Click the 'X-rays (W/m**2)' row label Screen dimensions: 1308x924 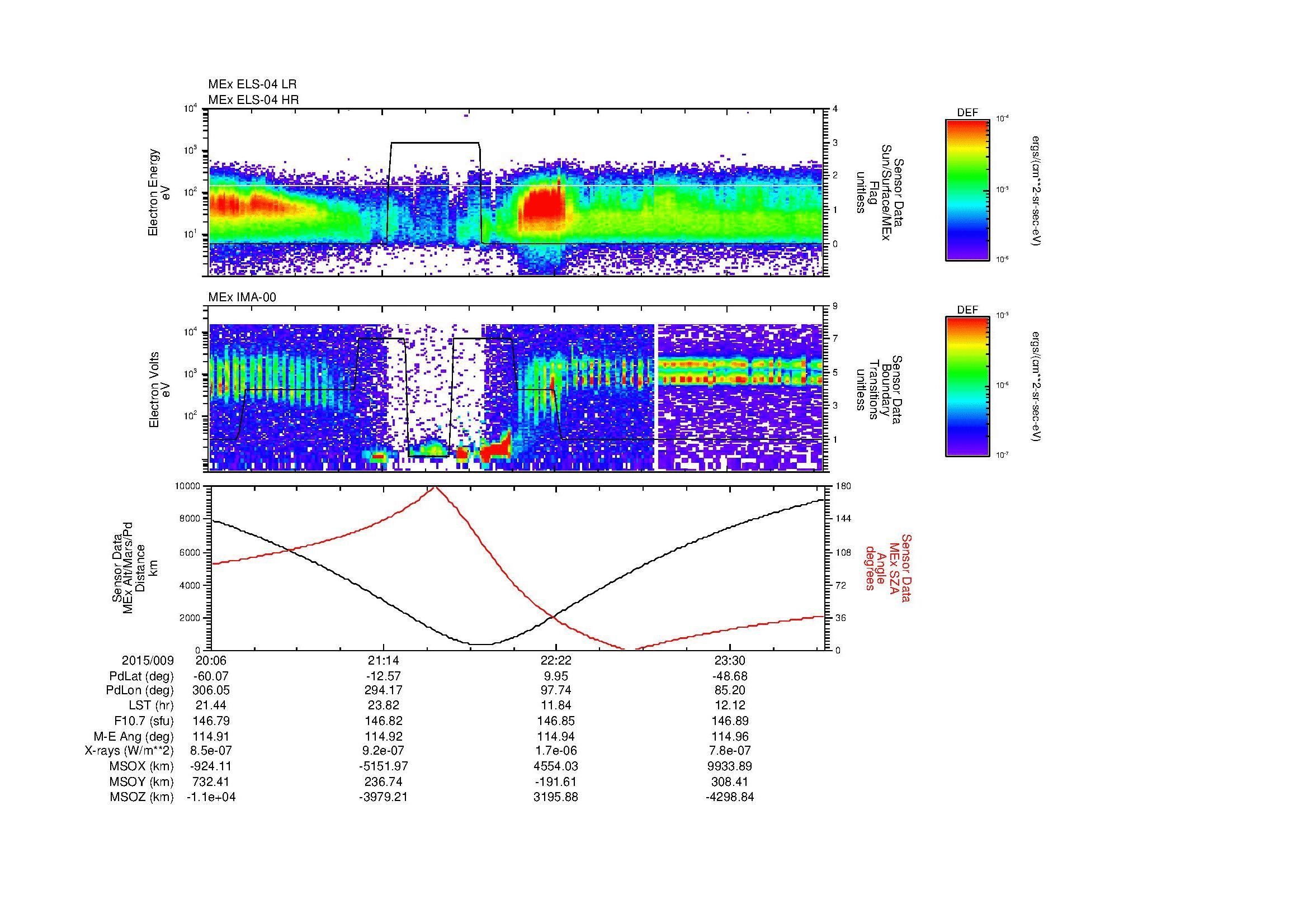point(129,751)
